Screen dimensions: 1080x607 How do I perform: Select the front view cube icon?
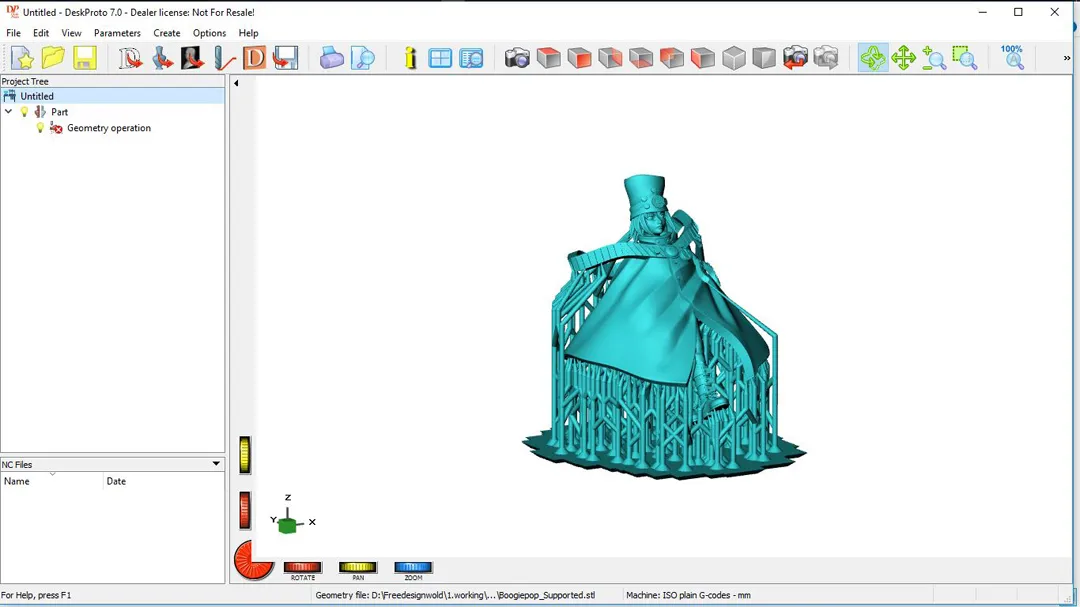[x=579, y=58]
